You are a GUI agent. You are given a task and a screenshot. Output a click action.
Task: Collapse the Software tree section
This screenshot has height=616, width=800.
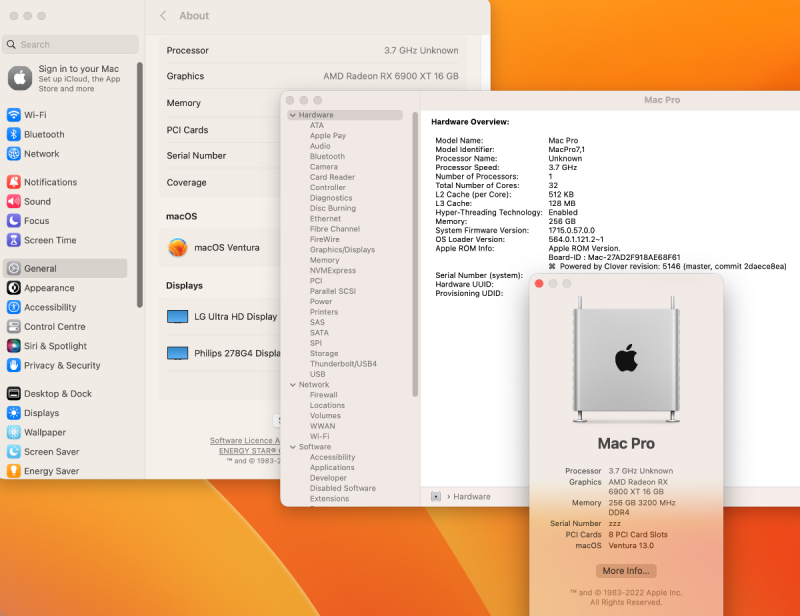coord(292,447)
